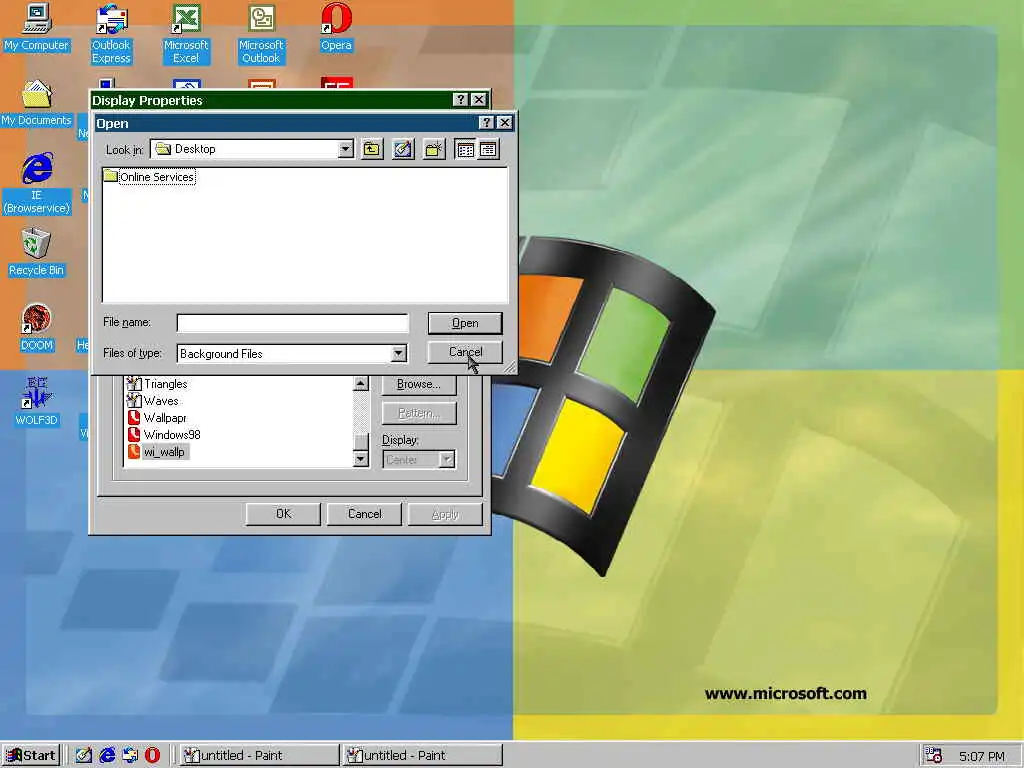Launch Outlook Express from quick launch
This screenshot has height=768, width=1024.
(130, 756)
